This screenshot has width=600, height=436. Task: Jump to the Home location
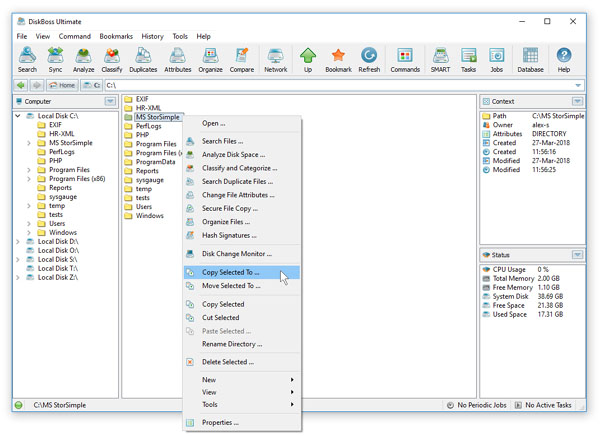pyautogui.click(x=62, y=85)
